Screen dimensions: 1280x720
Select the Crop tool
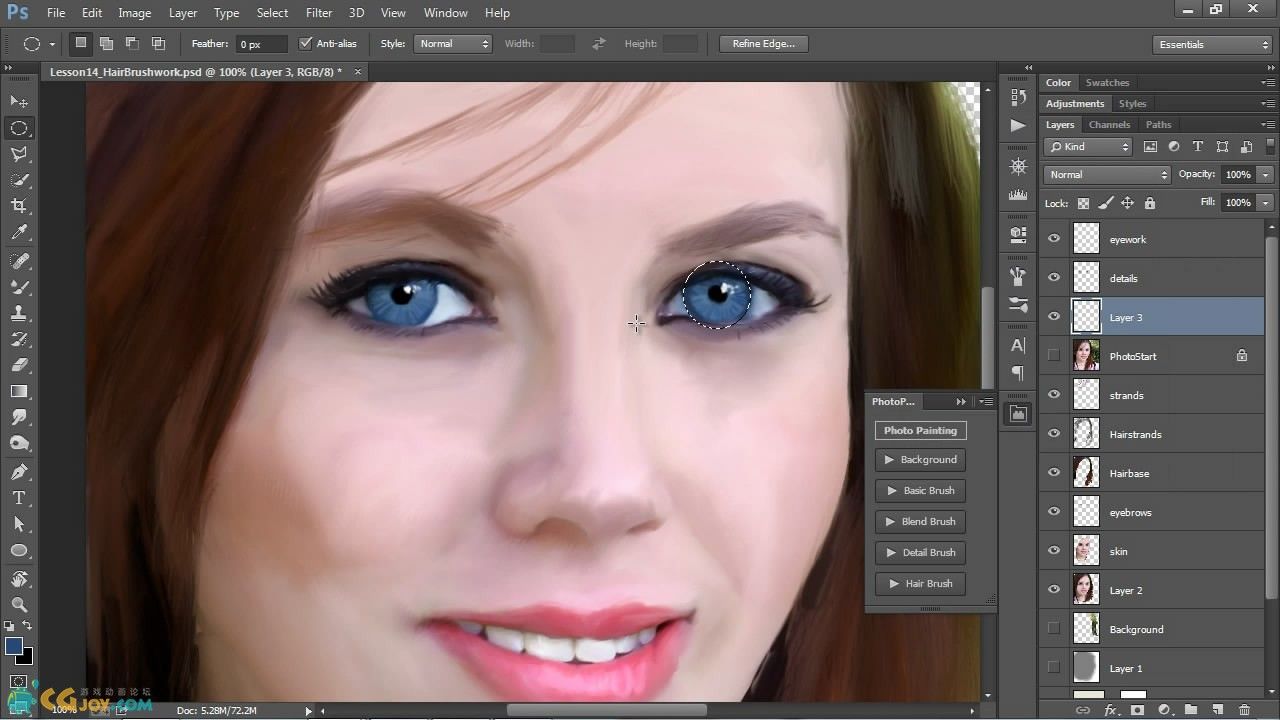(19, 206)
